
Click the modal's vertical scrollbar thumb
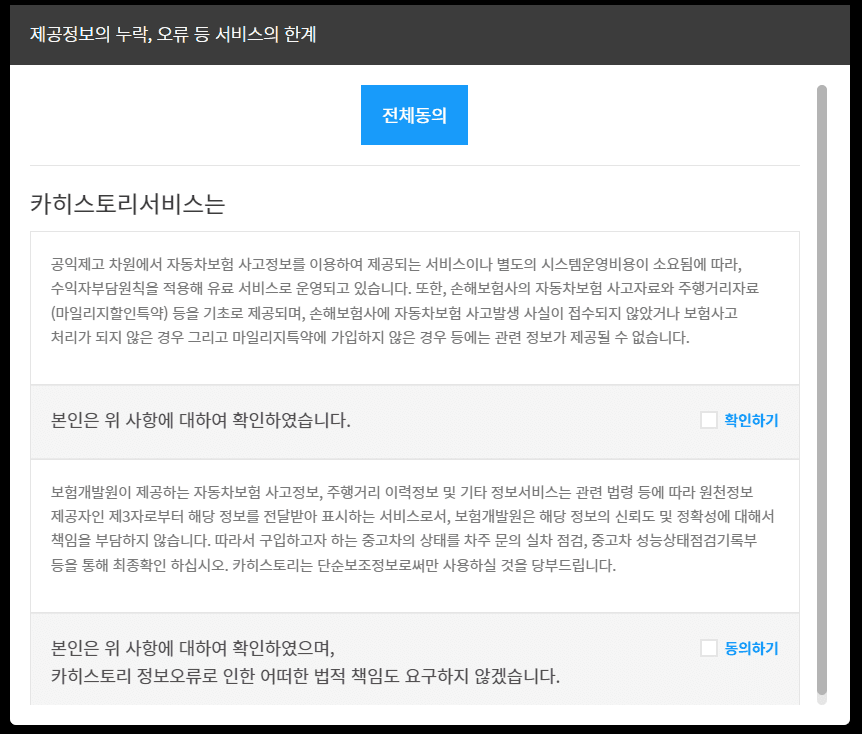(822, 390)
